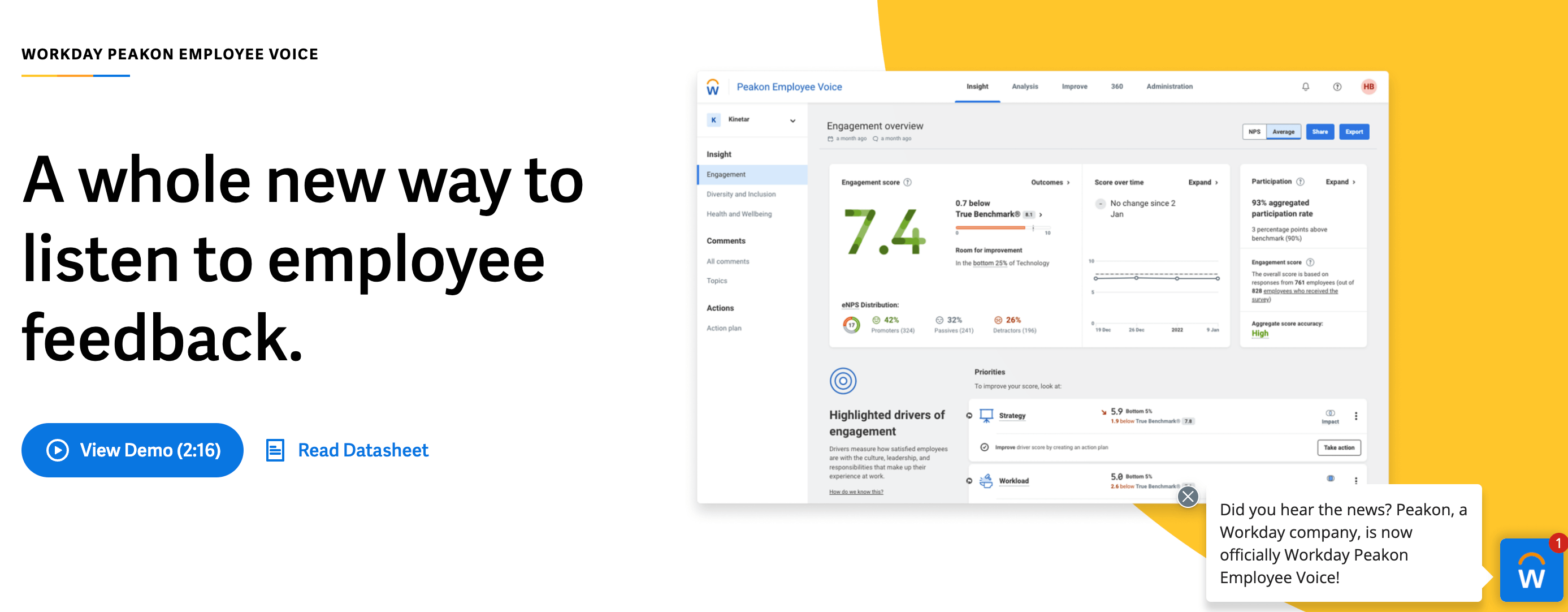Click the Kinetar K company badge
The height and width of the screenshot is (612, 1568).
click(x=713, y=120)
